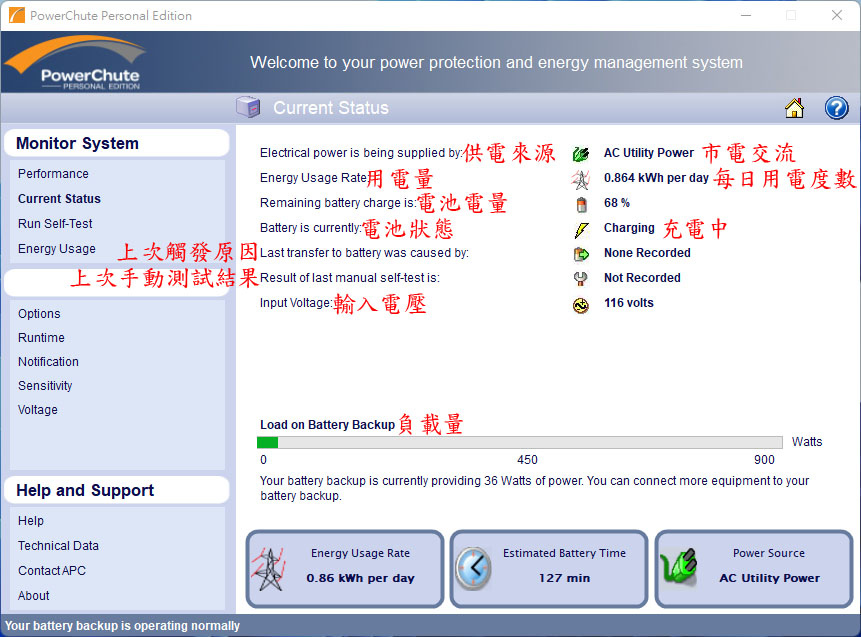This screenshot has height=637, width=861.
Task: Click the 'AC Utility Power' status value
Action: (x=648, y=153)
